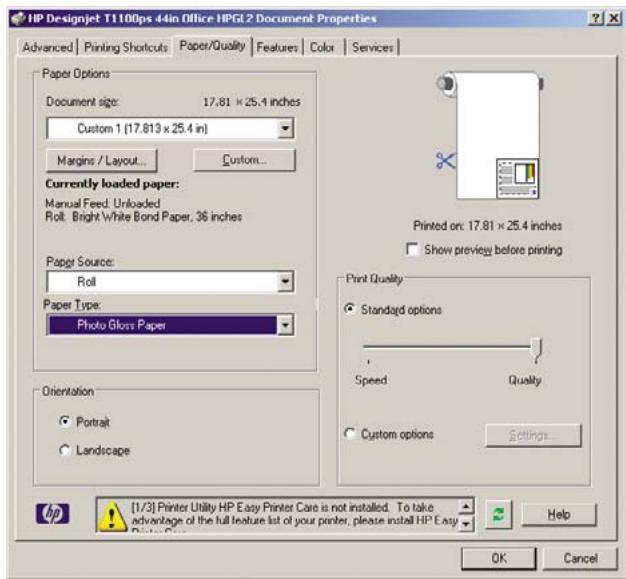Click 'Currently loaded paper:' heading
Viewport: 626px width, 579px height.
coord(112,184)
